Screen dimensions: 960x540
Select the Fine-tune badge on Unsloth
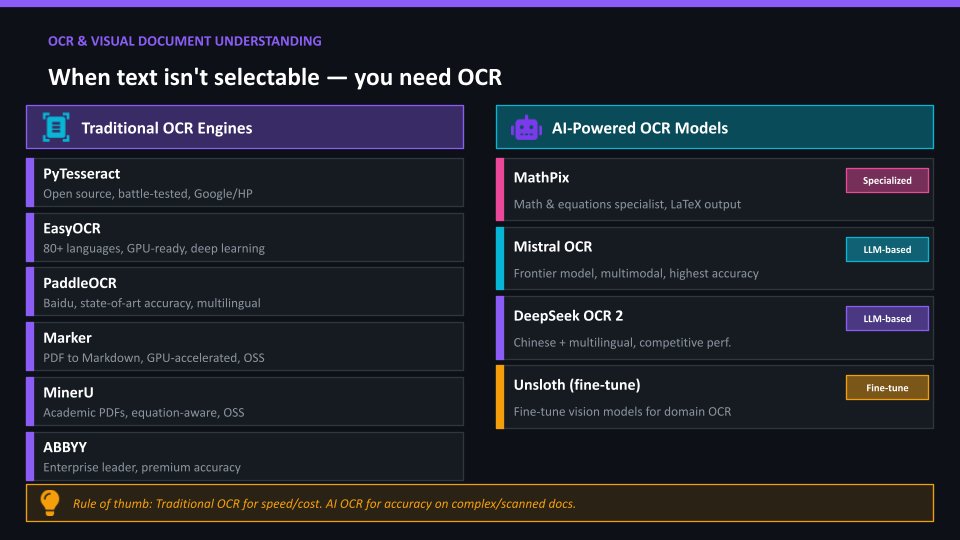pos(887,388)
